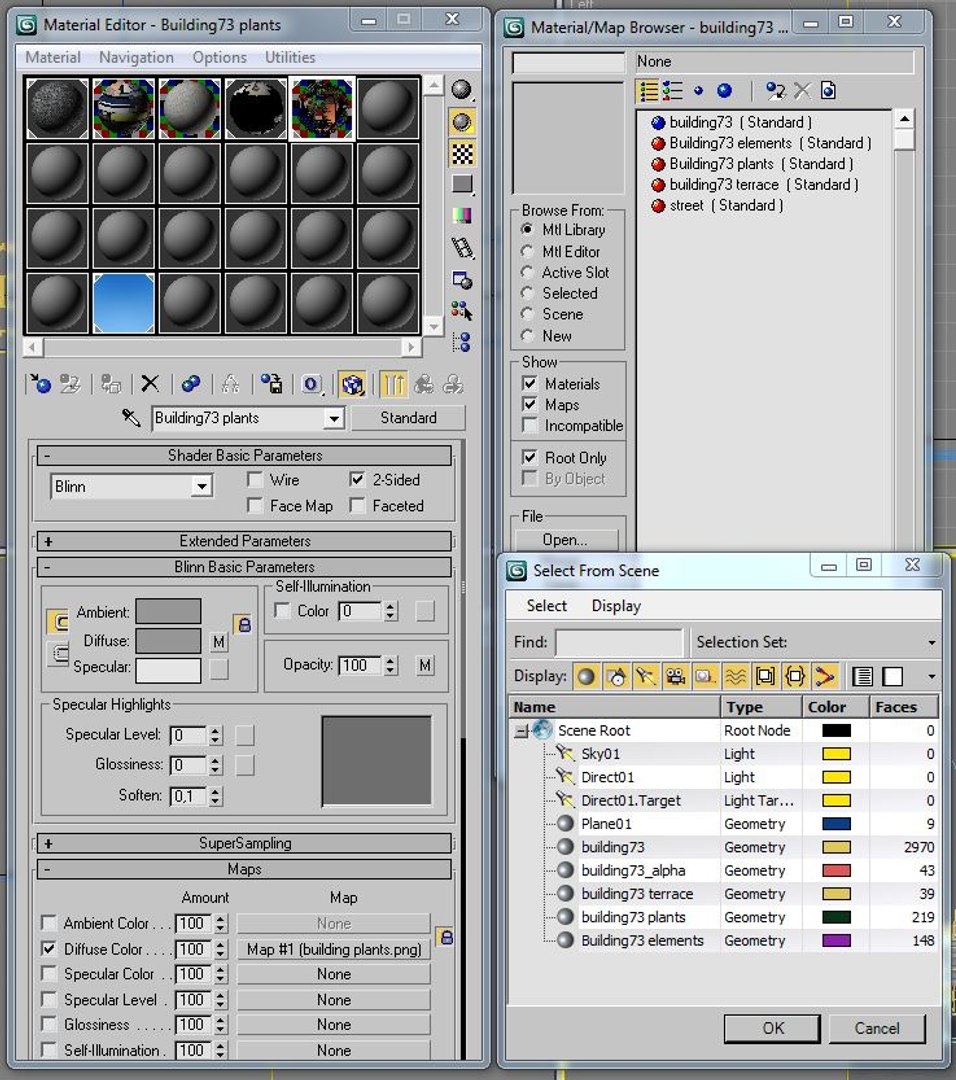
Task: Toggle Display Cameras icon in Select From Scene
Action: pyautogui.click(x=675, y=676)
